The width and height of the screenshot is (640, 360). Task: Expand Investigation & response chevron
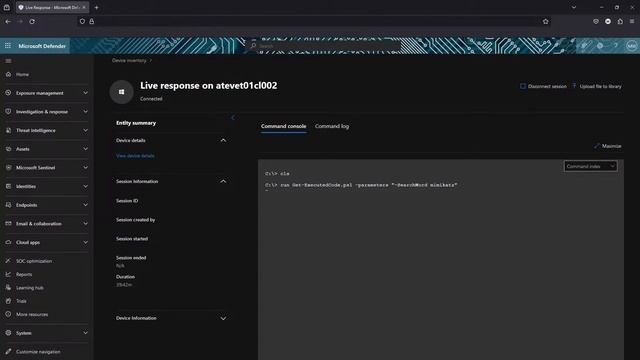85,111
